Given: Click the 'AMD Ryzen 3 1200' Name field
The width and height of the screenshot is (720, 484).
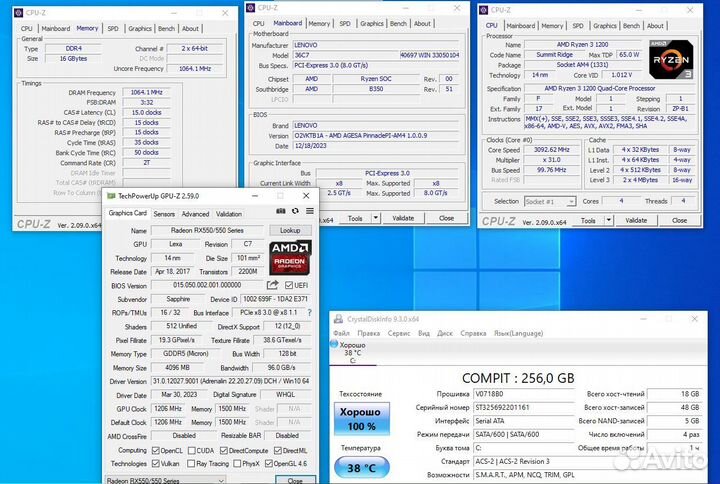Looking at the screenshot, I should pos(582,45).
